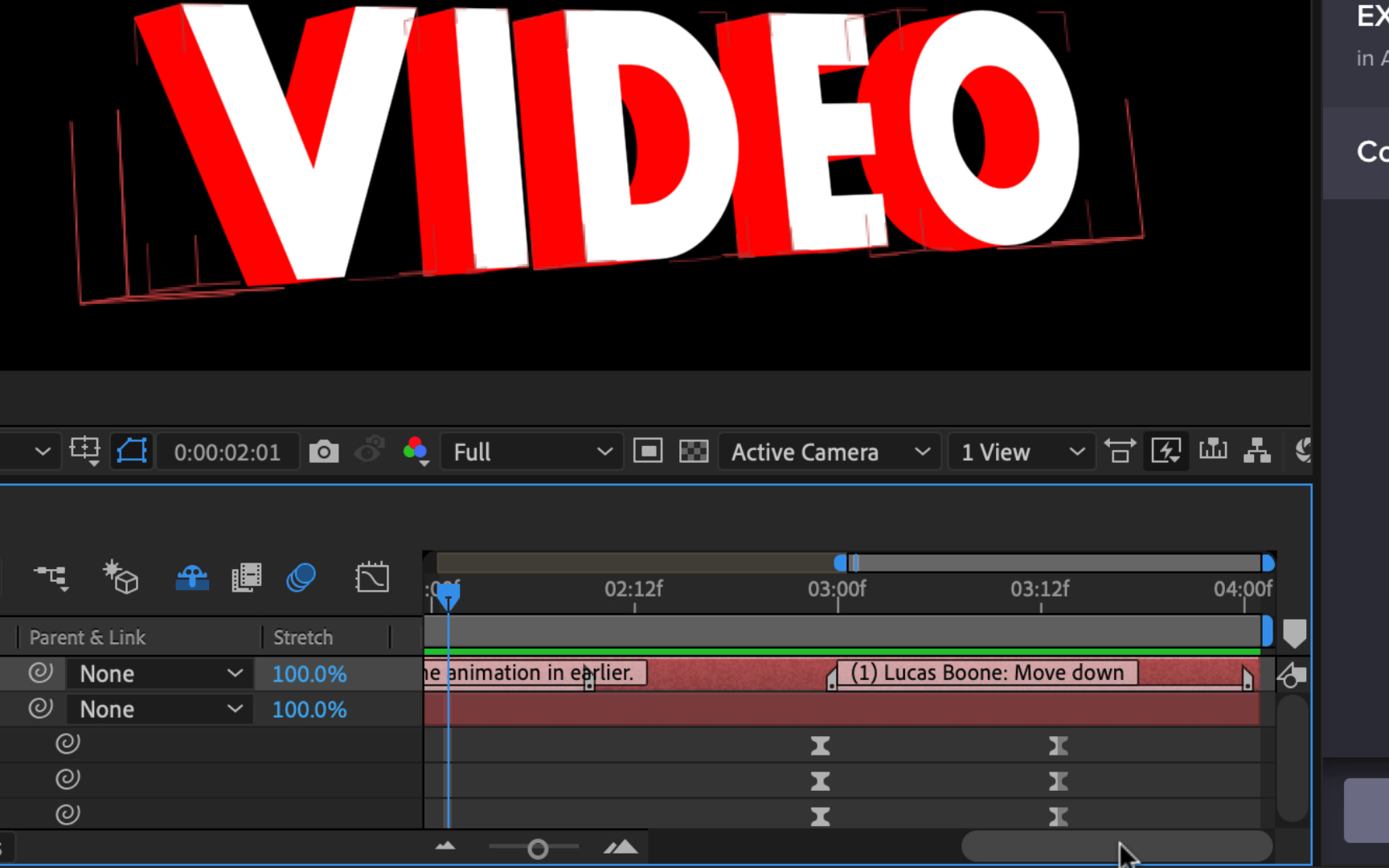This screenshot has height=868, width=1389.
Task: Click the zoom out timeline mountain icon
Action: click(445, 846)
